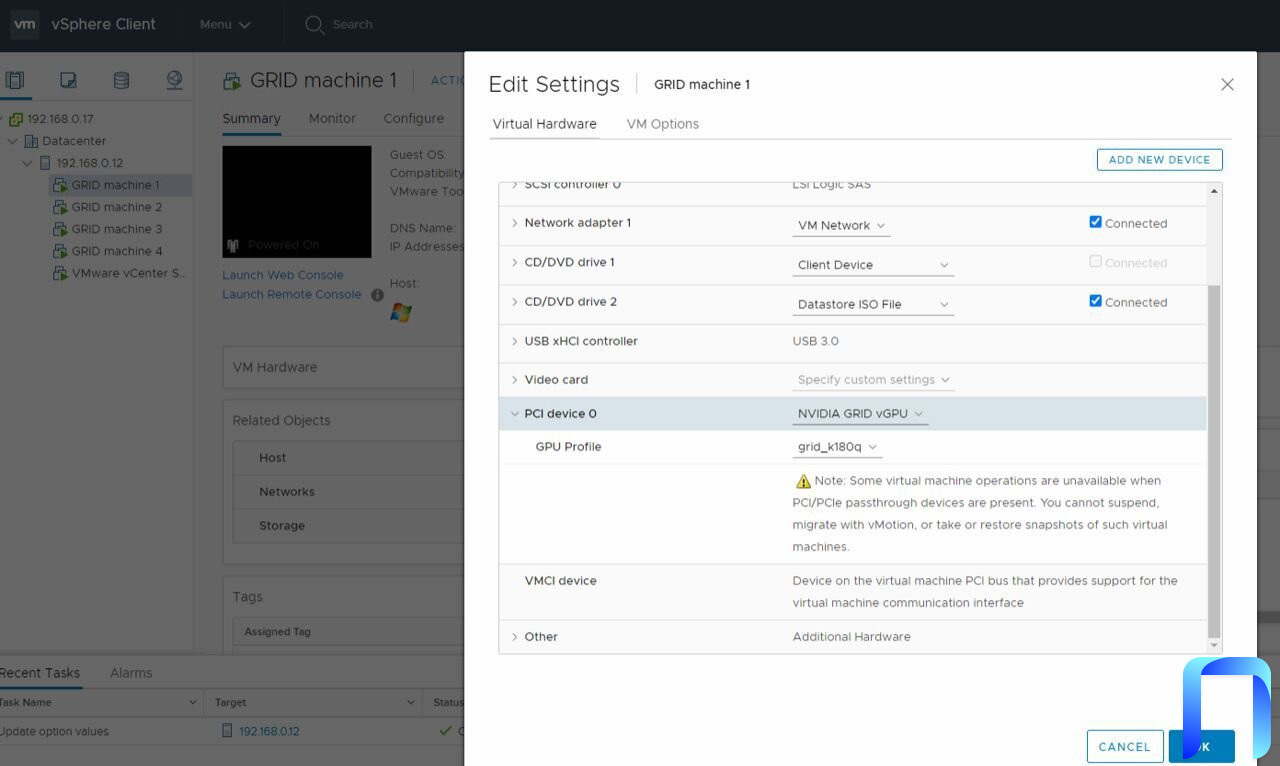The image size is (1280, 766).
Task: Close the Edit Settings dialog
Action: [1227, 84]
